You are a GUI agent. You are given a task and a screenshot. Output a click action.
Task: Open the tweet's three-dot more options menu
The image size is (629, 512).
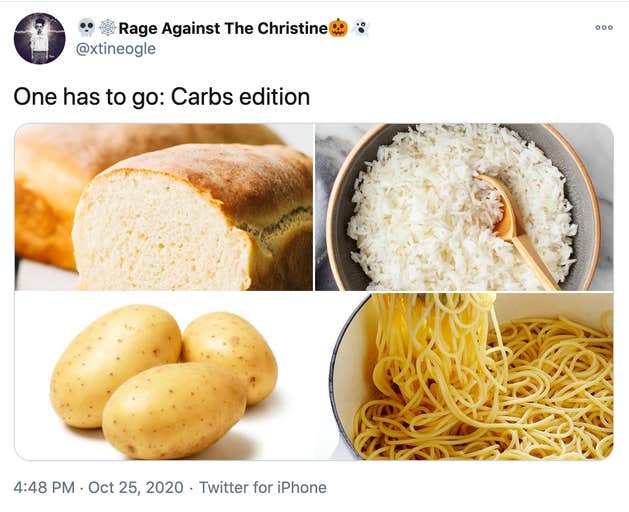tap(603, 27)
